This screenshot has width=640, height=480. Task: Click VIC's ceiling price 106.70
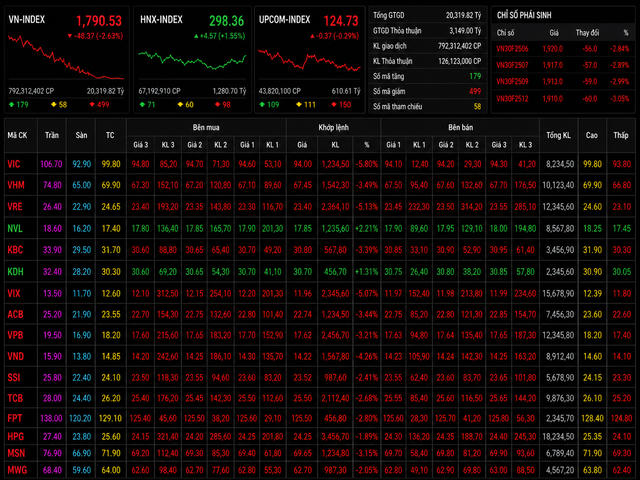(x=51, y=164)
